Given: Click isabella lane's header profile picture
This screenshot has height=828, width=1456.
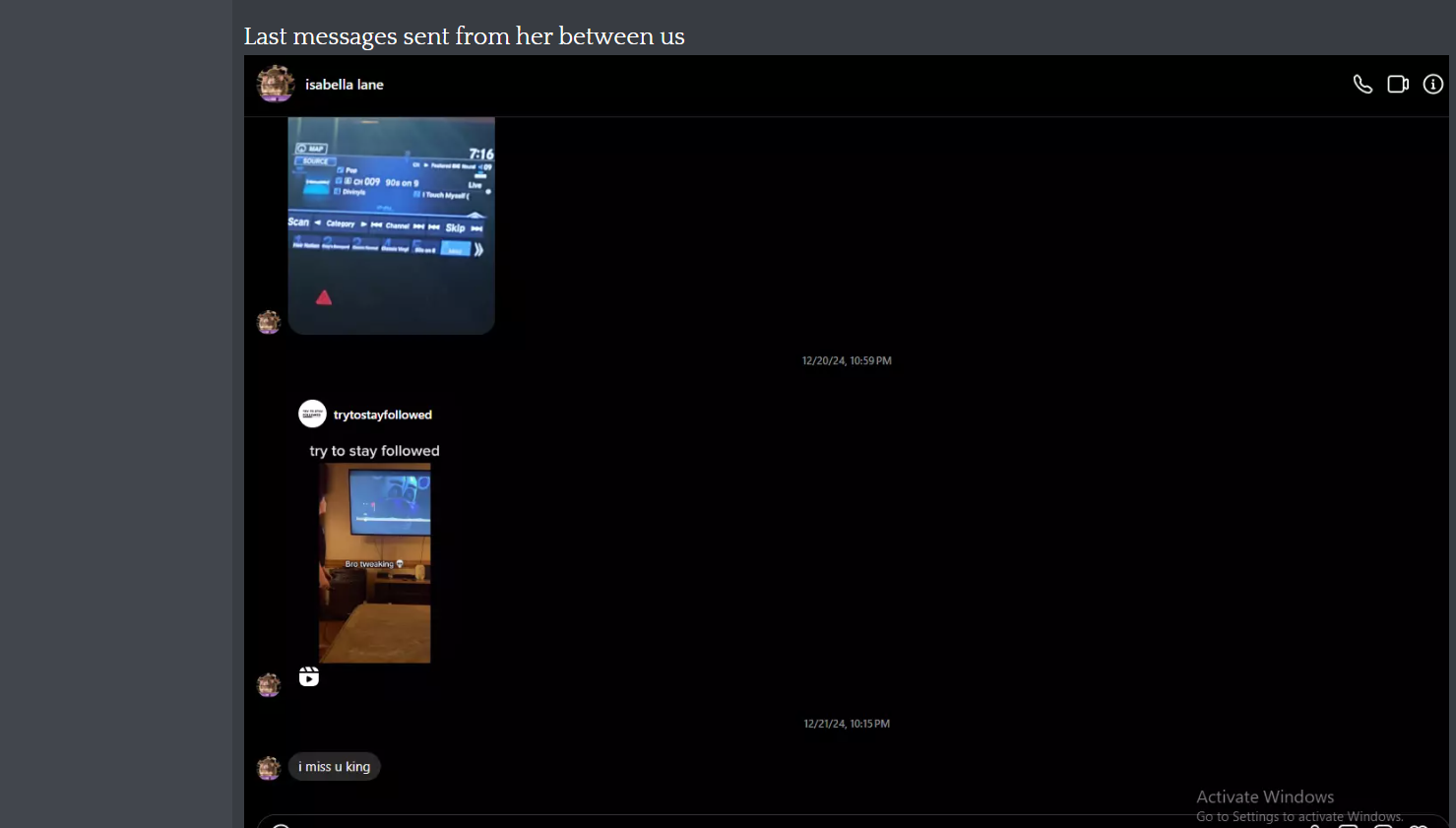Looking at the screenshot, I should [x=276, y=85].
